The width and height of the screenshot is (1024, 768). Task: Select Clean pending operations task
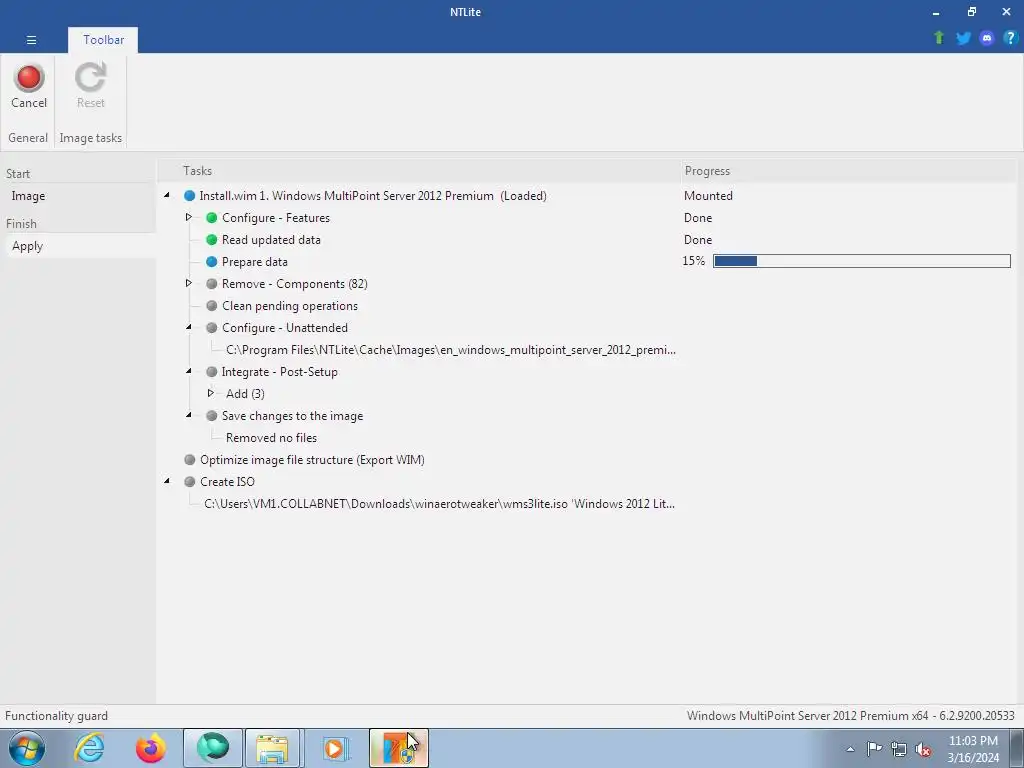[x=290, y=306]
